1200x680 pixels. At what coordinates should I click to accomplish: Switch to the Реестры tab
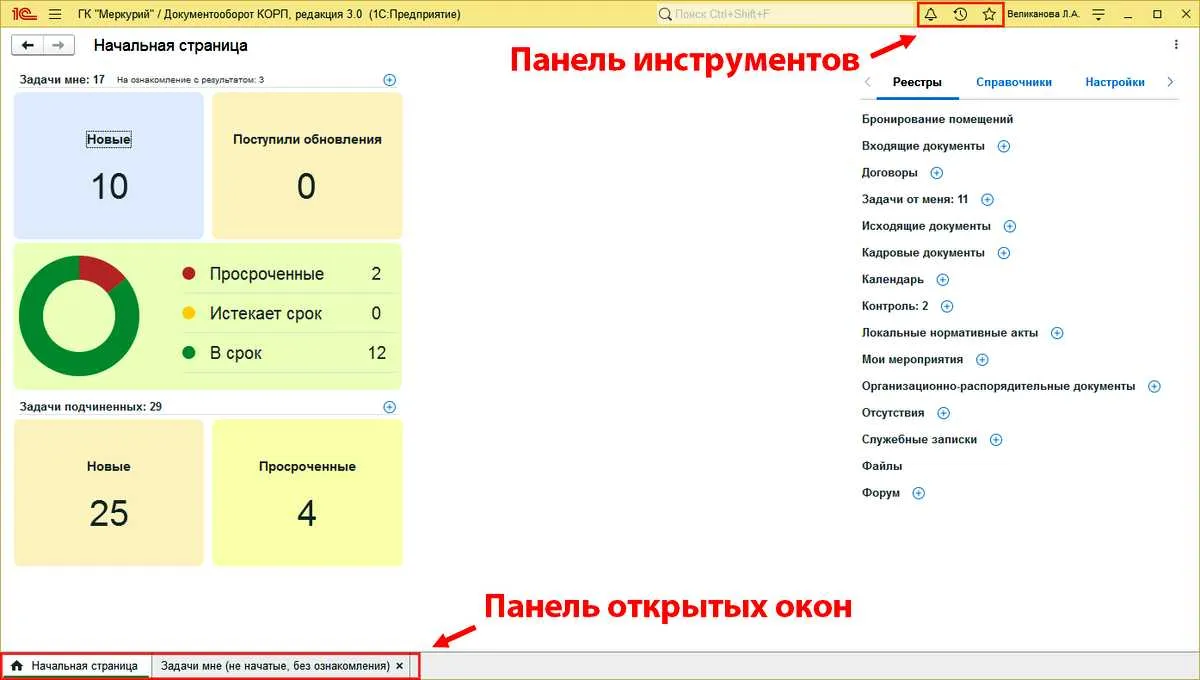pyautogui.click(x=917, y=82)
